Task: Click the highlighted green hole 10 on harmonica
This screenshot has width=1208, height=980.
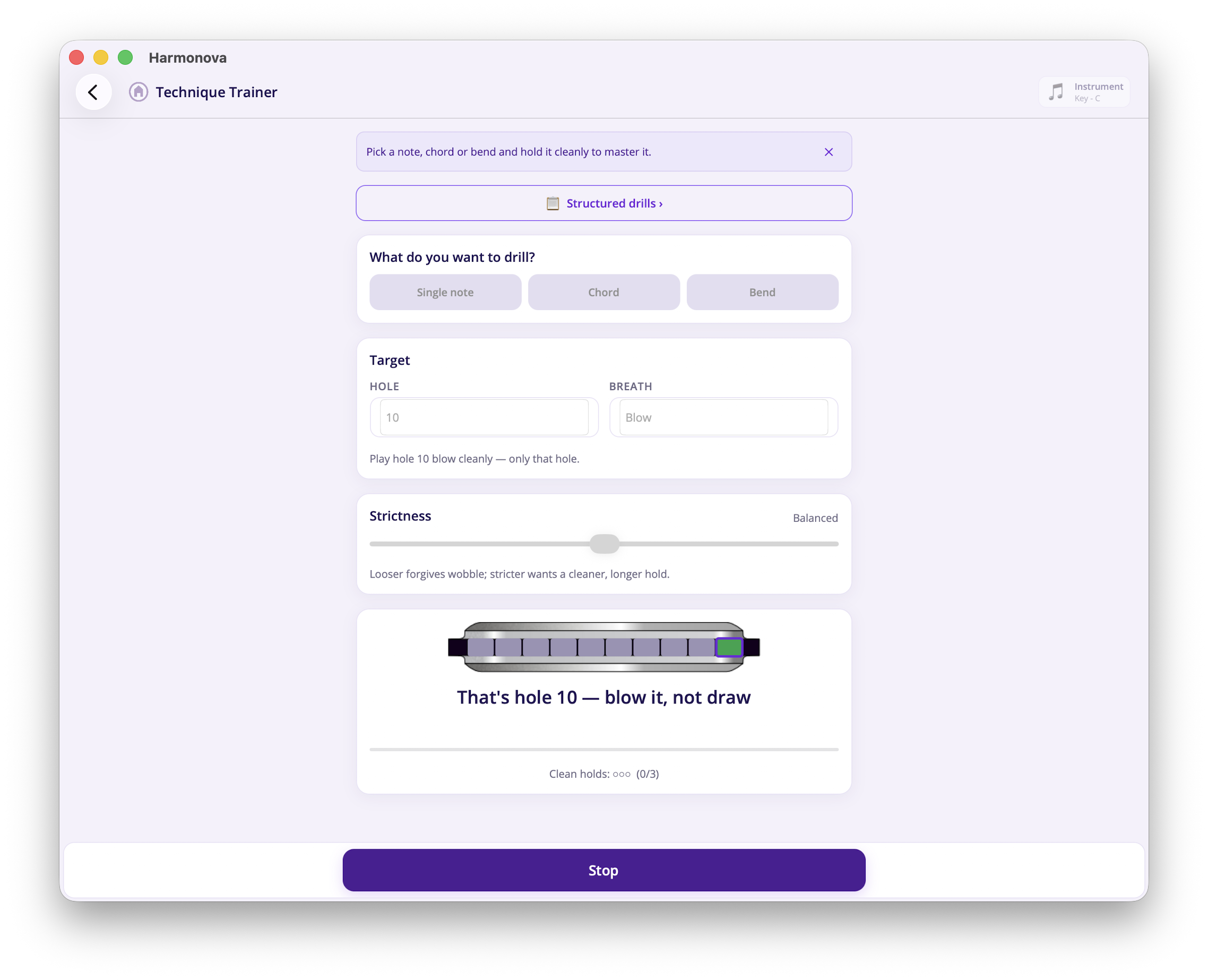Action: 729,648
